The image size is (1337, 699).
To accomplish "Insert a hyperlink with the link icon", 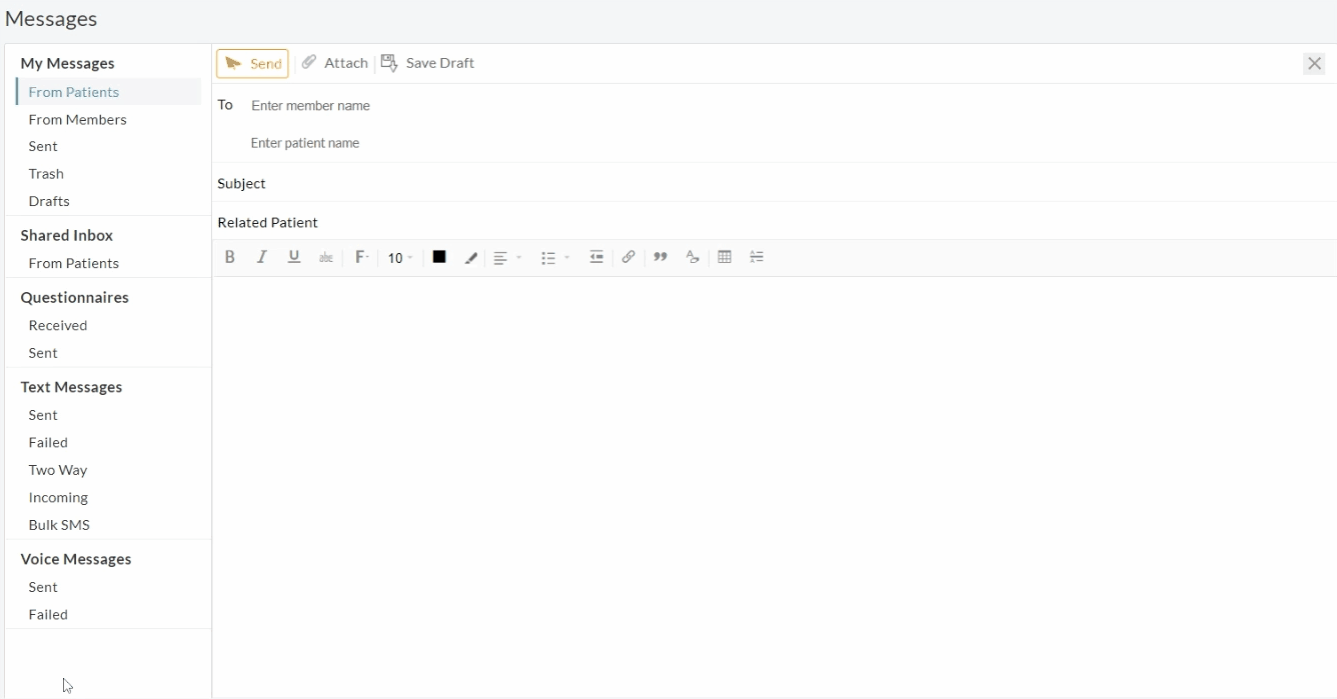I will coord(628,257).
